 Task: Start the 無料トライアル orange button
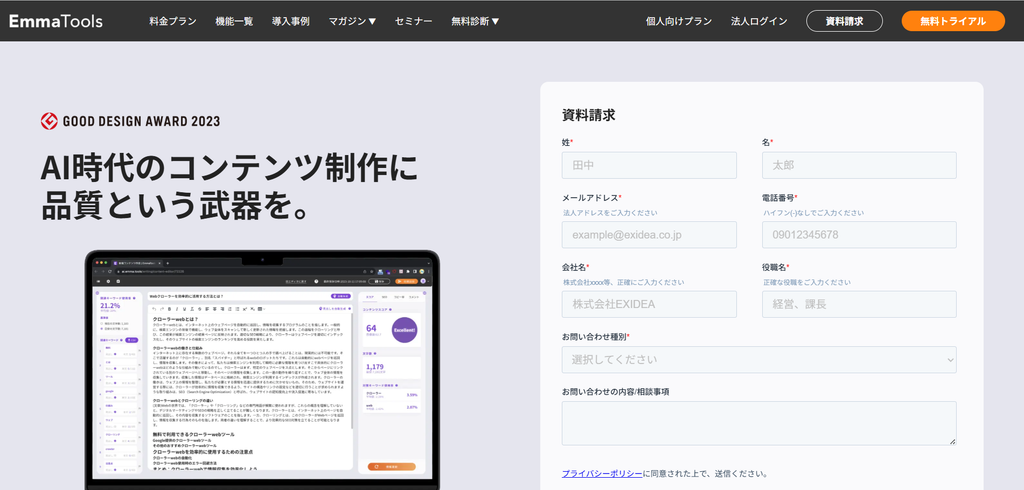point(953,21)
